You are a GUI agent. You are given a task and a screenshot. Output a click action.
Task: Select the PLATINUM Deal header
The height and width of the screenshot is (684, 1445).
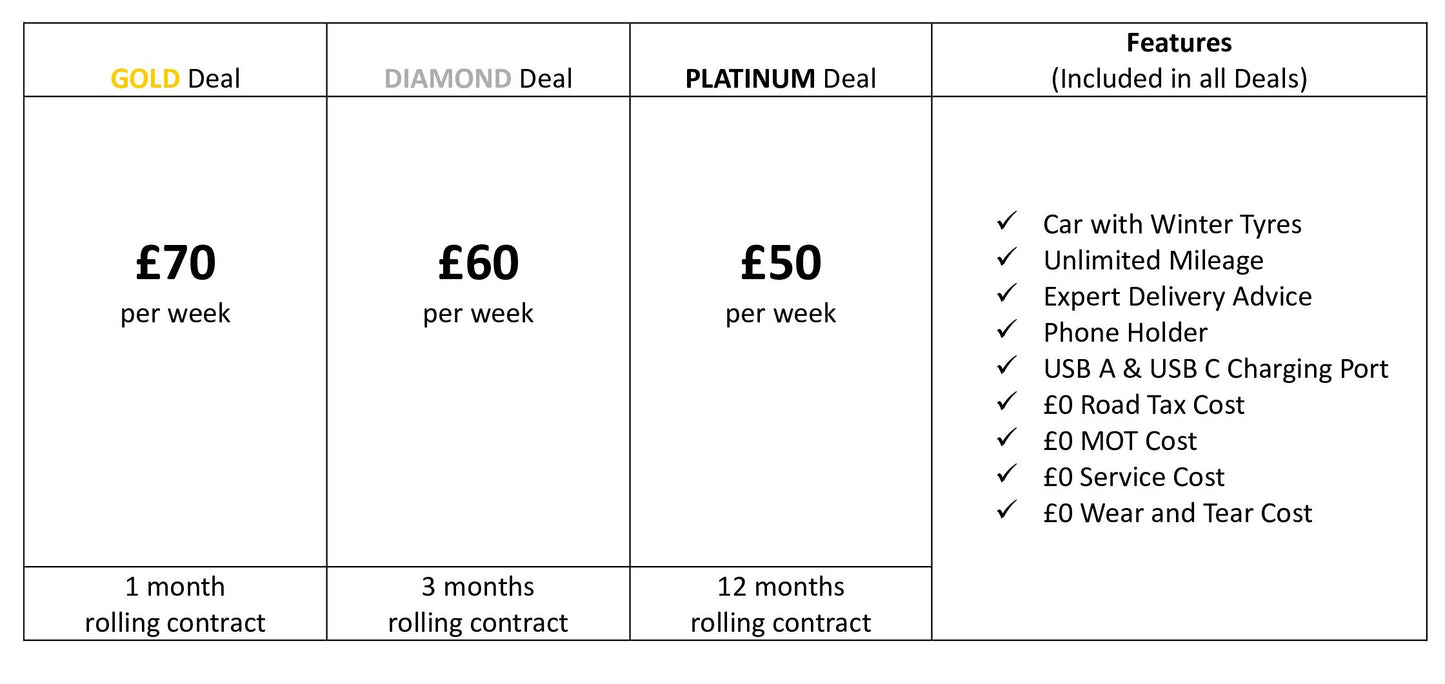[x=781, y=78]
